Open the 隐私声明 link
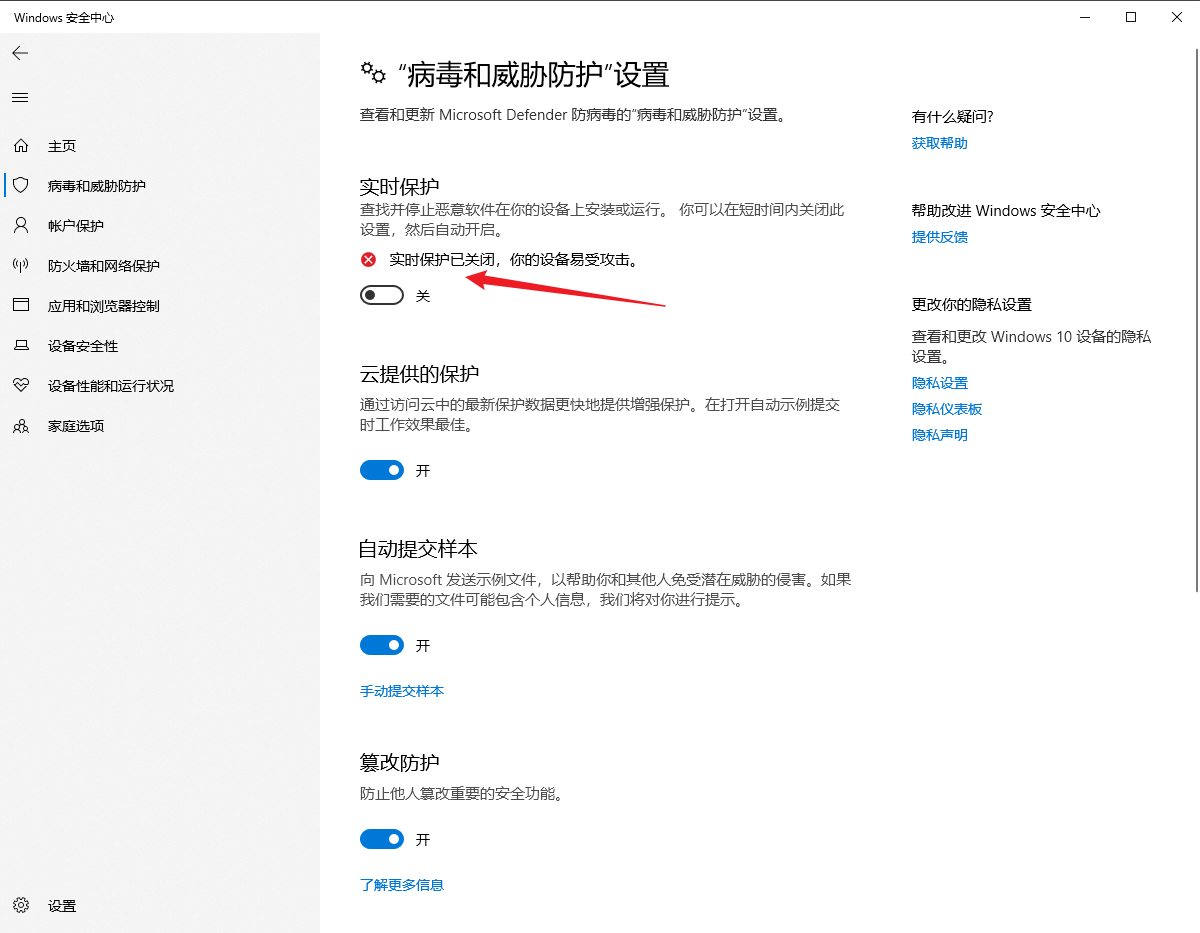This screenshot has width=1200, height=933. [x=940, y=435]
